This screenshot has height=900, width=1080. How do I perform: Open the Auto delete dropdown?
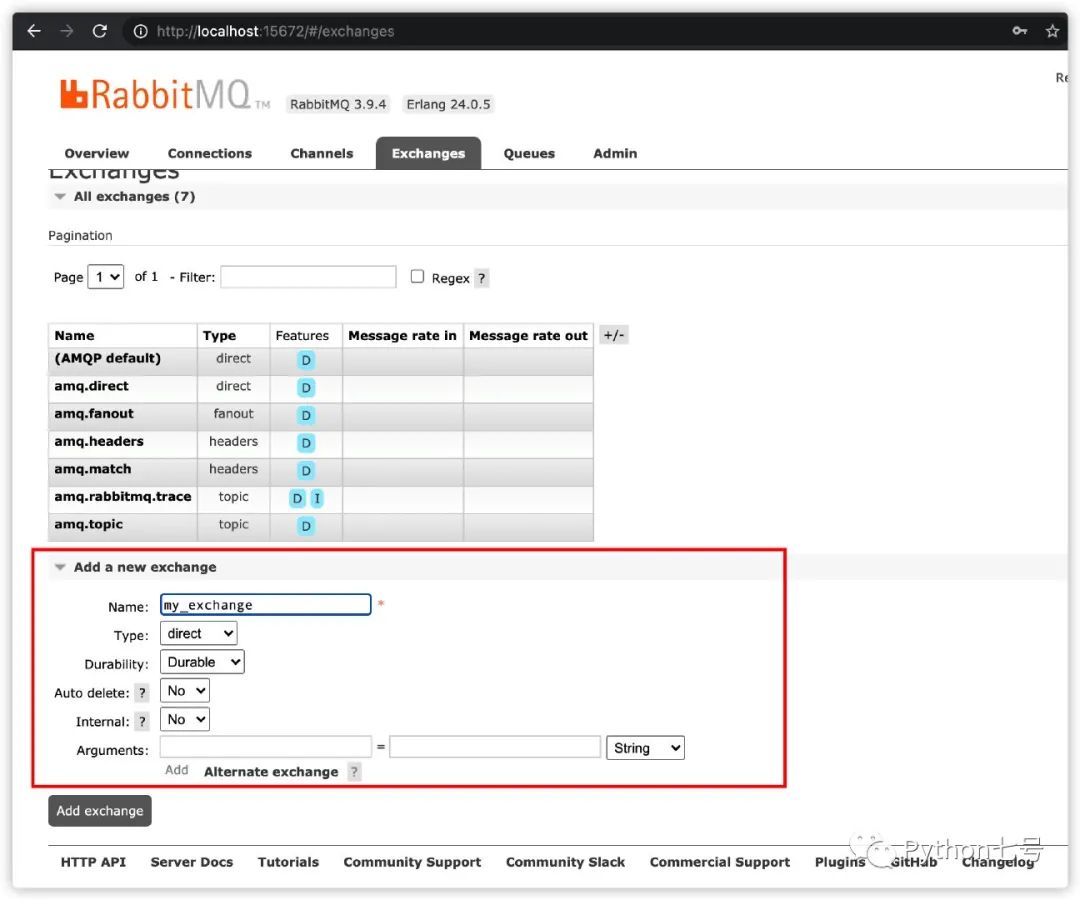click(x=185, y=691)
